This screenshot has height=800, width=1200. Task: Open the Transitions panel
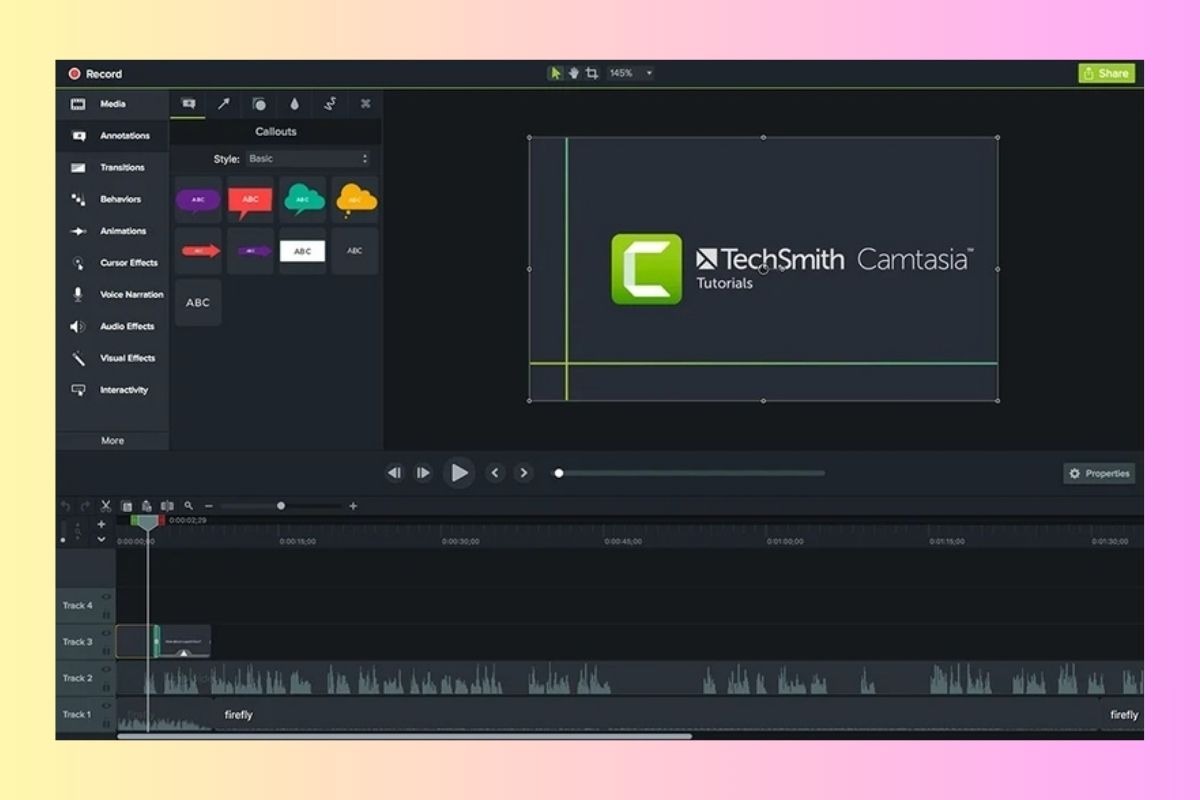(x=112, y=168)
